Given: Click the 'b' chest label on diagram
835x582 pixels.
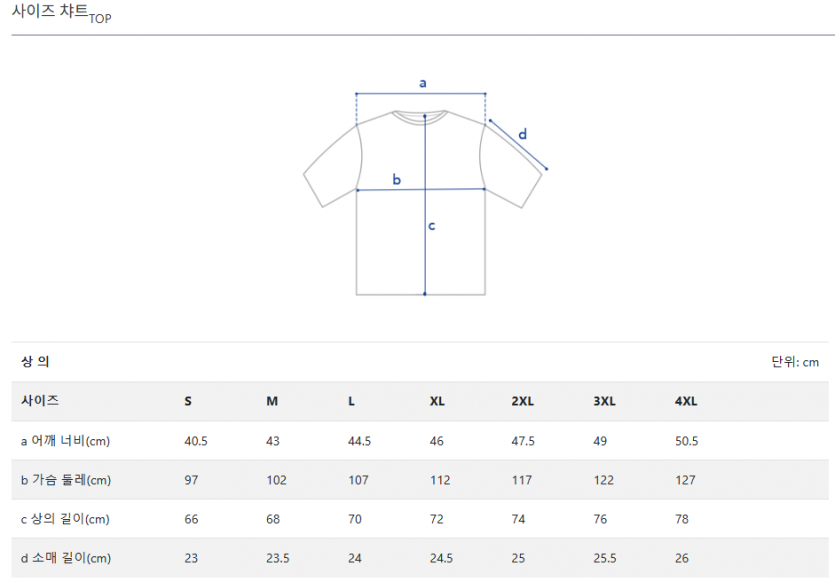Looking at the screenshot, I should (x=396, y=180).
